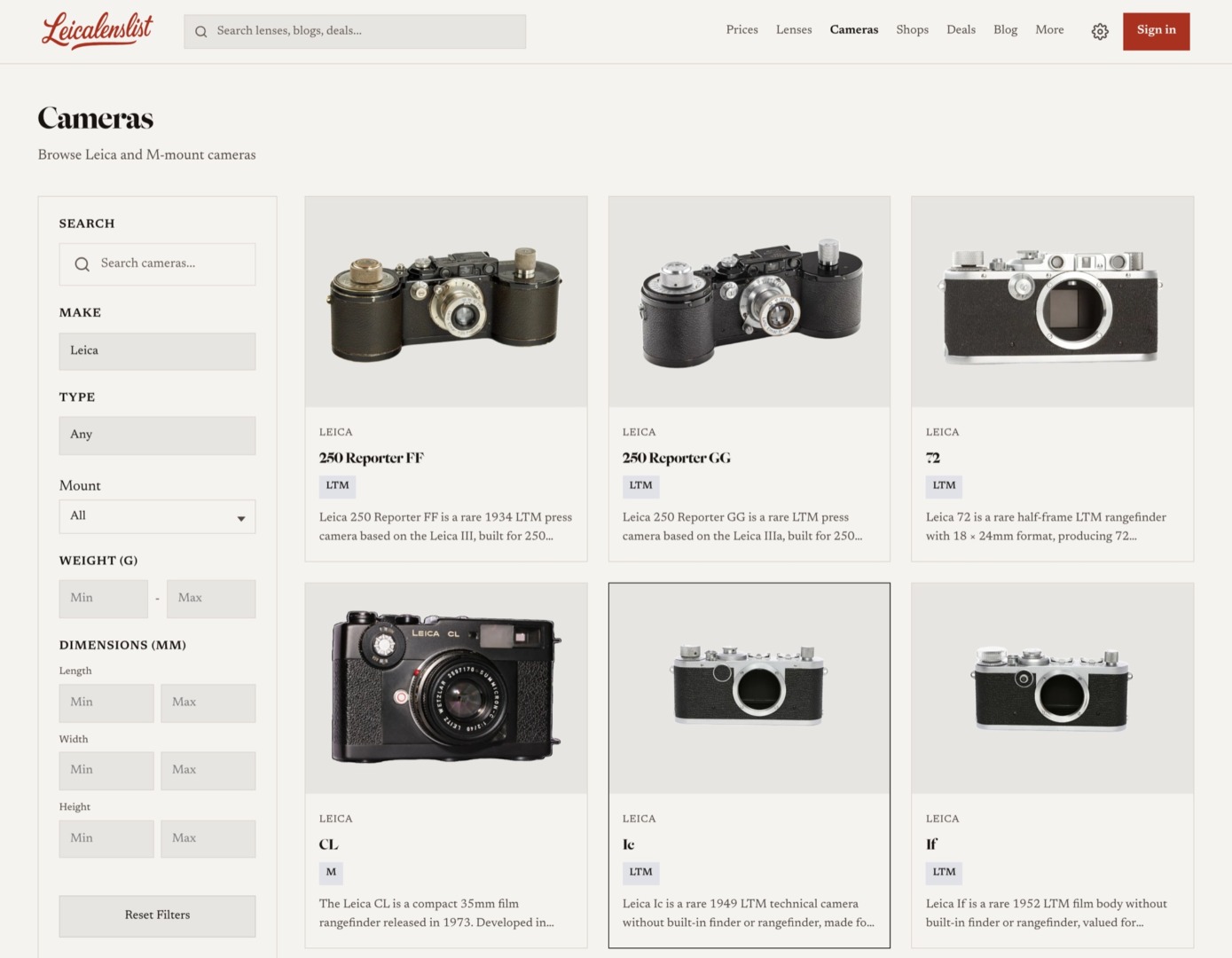Click the M mount tag on CL card
1232x958 pixels.
[x=331, y=873]
